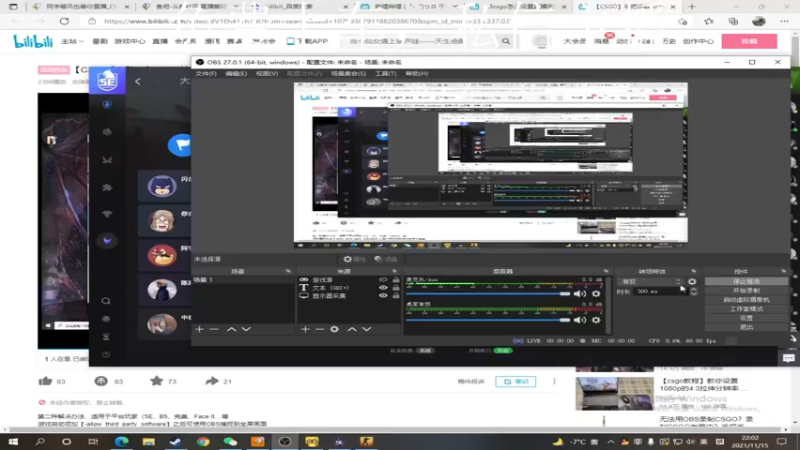Open OBS 工具(T) menu
The width and height of the screenshot is (800, 450).
tap(386, 73)
